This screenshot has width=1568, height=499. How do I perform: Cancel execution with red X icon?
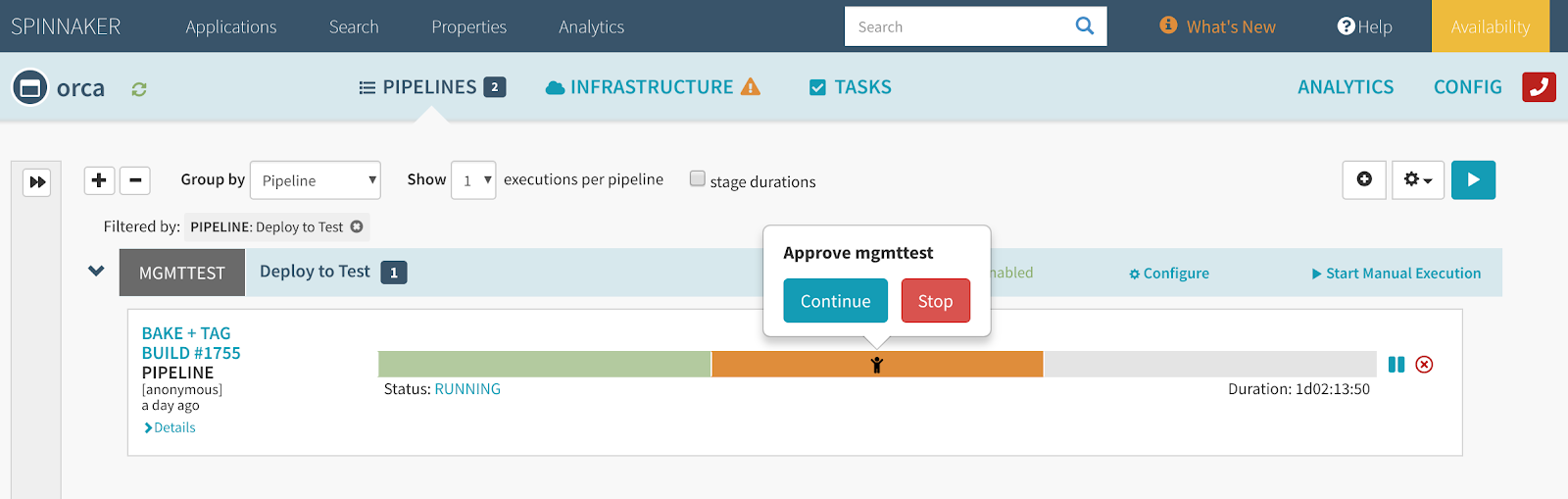click(1424, 365)
